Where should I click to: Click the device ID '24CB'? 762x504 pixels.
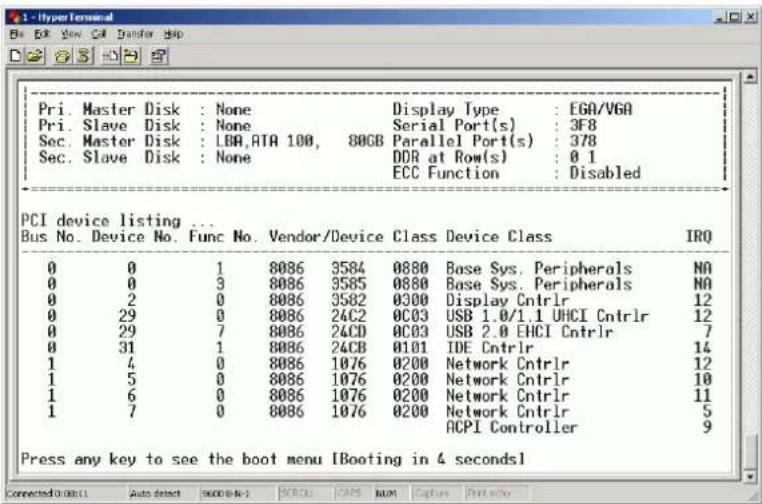click(x=348, y=348)
